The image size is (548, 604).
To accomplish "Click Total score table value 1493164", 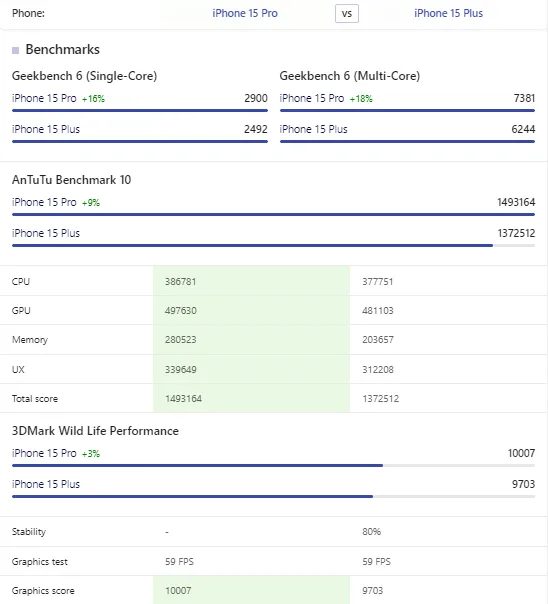I will [x=183, y=399].
